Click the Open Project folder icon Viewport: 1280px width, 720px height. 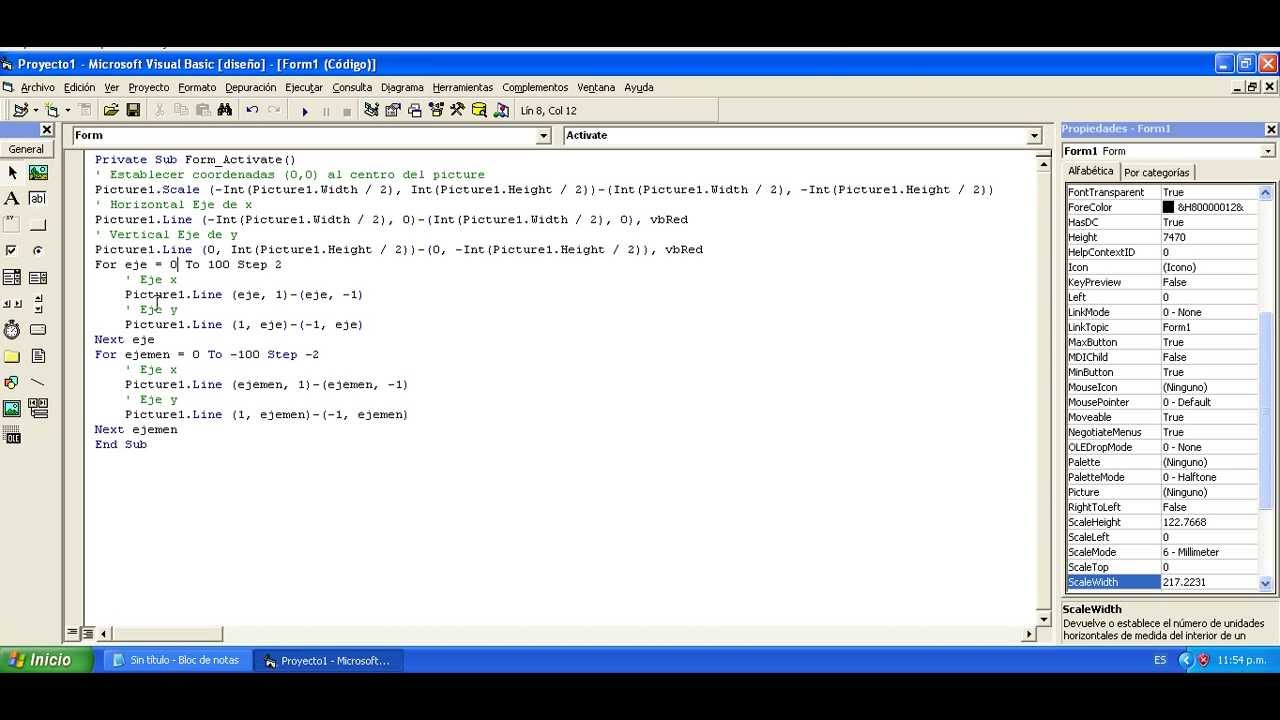coord(111,110)
